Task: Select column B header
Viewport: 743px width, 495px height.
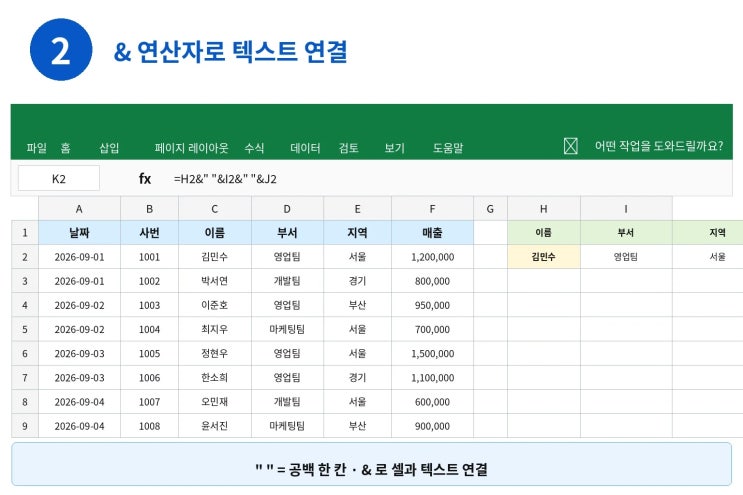Action: [149, 209]
